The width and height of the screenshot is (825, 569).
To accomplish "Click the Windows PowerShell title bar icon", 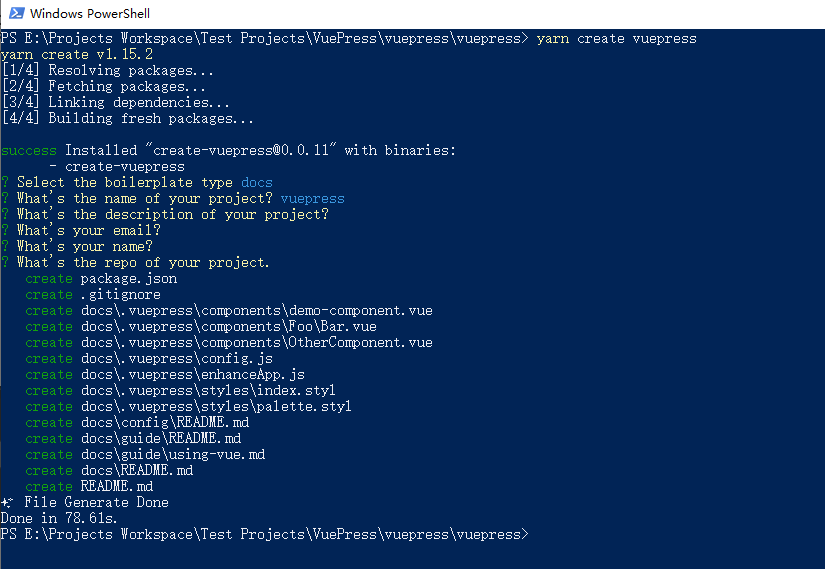I will (16, 13).
